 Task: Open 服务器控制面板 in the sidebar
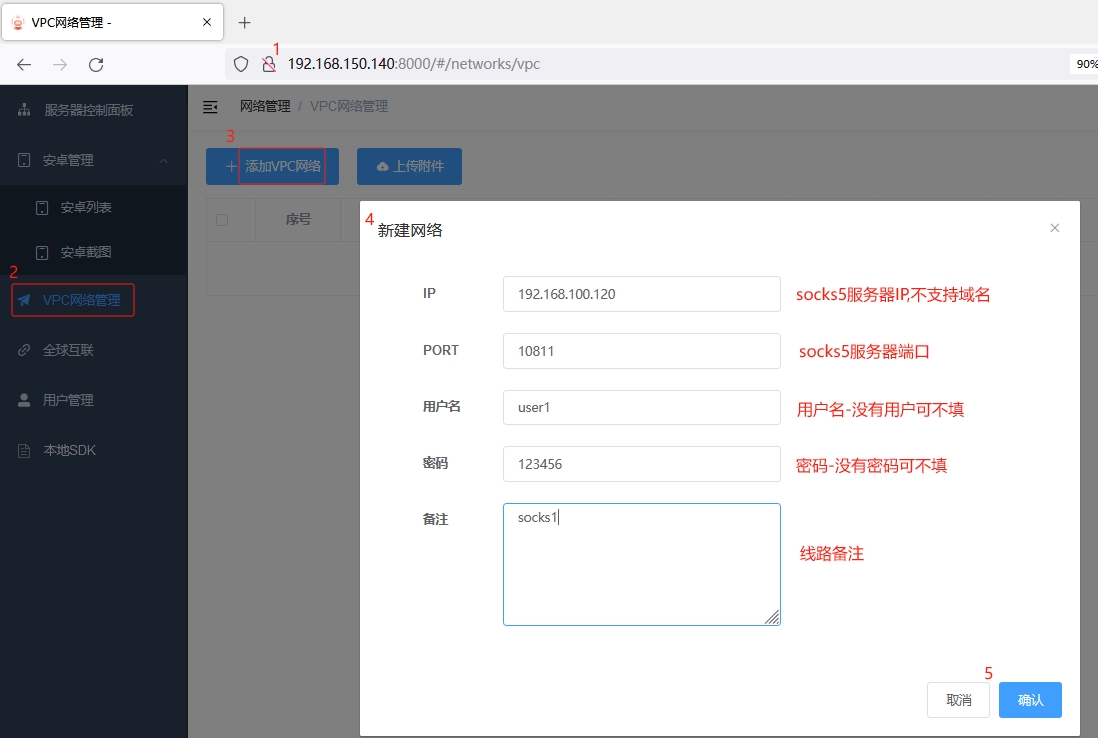coord(88,110)
